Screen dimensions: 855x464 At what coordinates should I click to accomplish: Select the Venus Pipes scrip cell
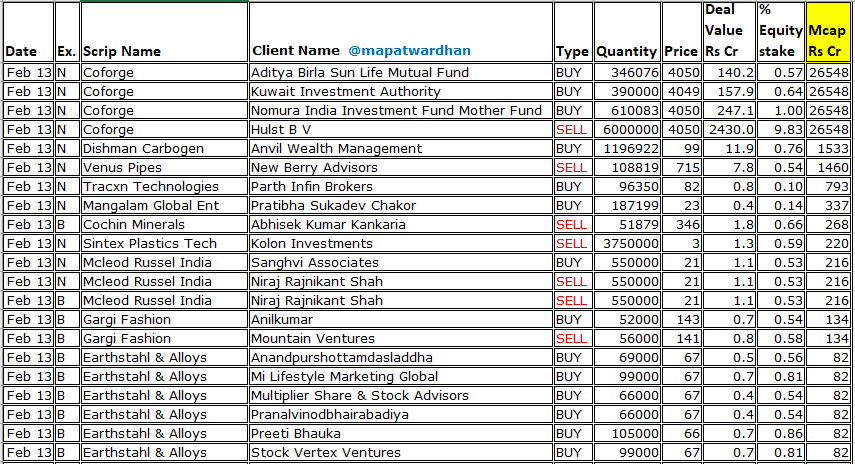coord(164,168)
